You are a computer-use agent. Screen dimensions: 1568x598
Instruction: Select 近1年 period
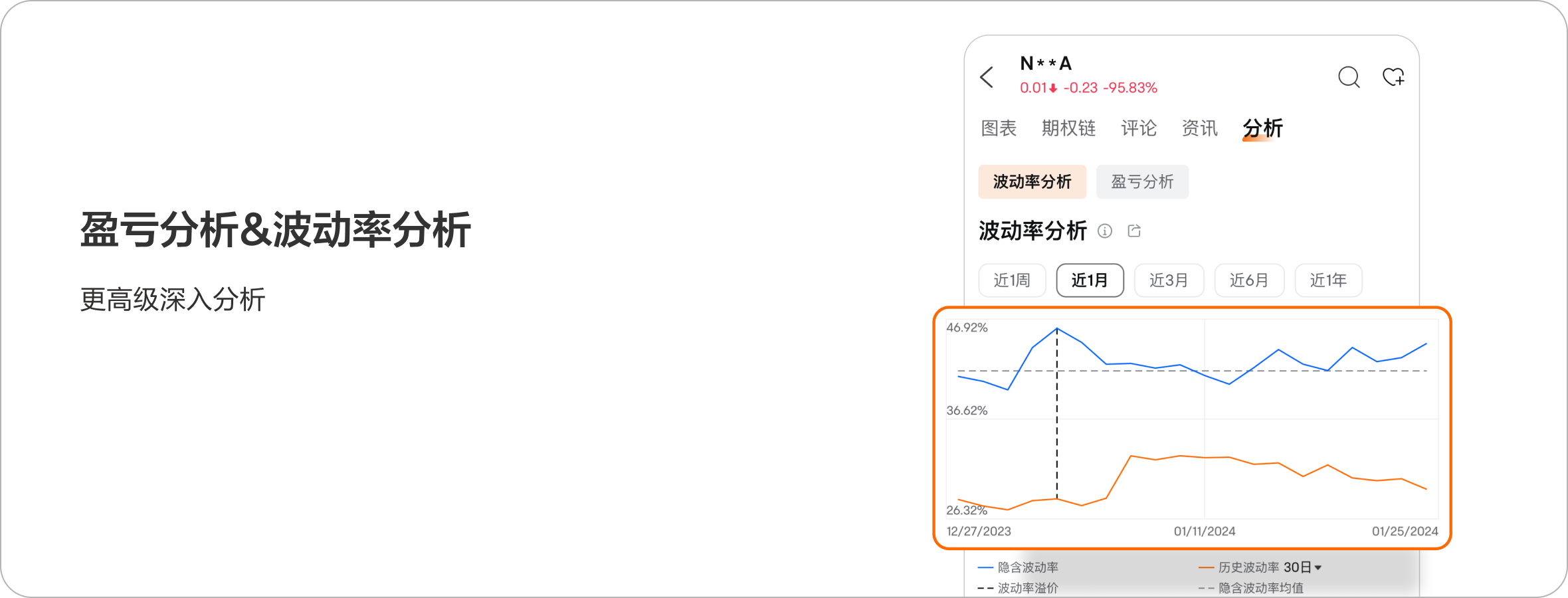1328,280
